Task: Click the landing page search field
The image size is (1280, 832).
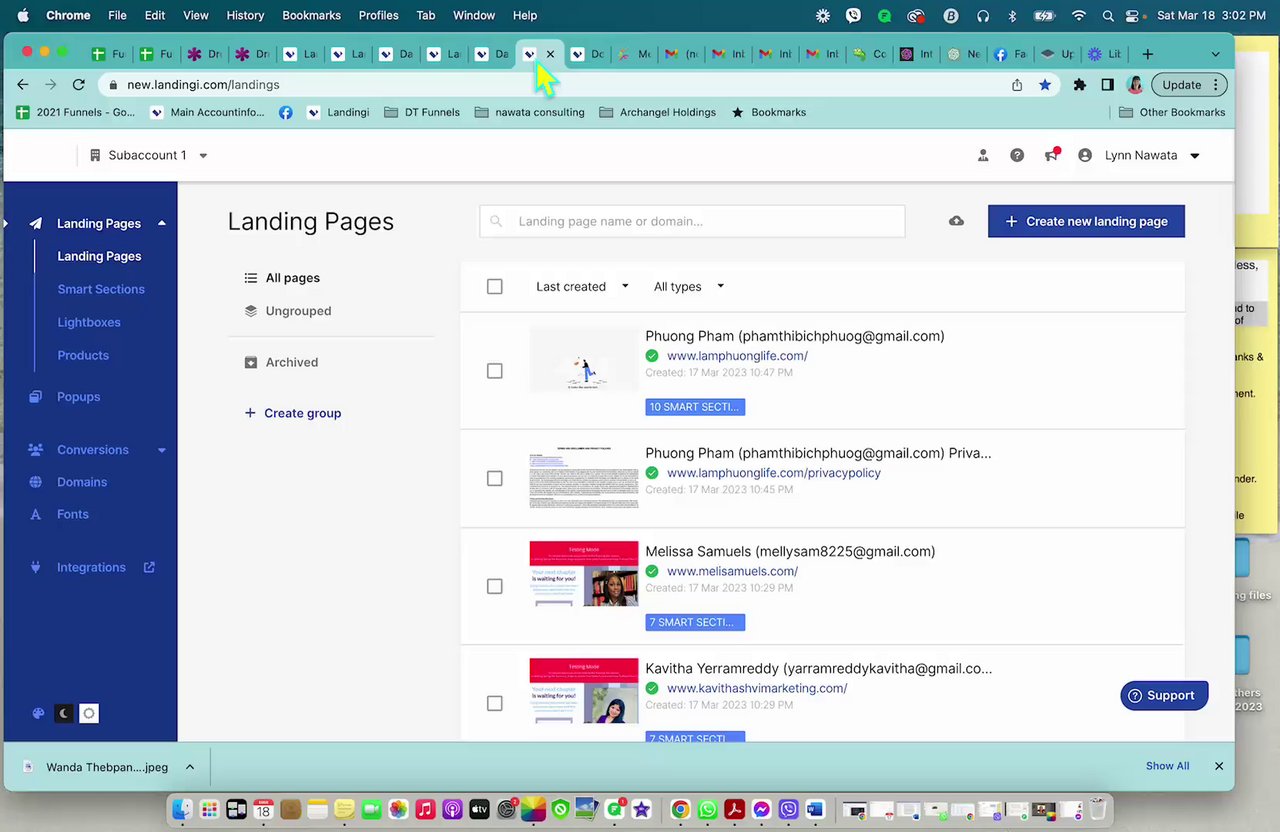Action: (x=692, y=221)
